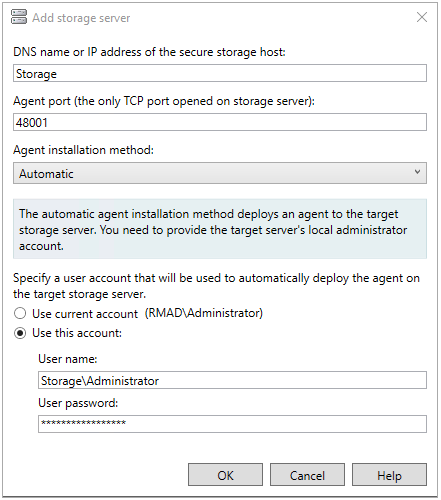441x500 pixels.
Task: Select the Use current account radio button
Action: pos(20,313)
